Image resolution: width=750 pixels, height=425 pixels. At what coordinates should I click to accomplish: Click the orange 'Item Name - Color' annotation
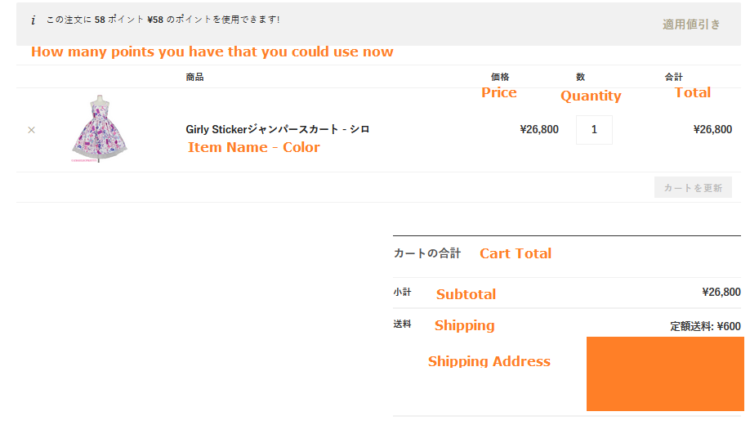point(254,147)
